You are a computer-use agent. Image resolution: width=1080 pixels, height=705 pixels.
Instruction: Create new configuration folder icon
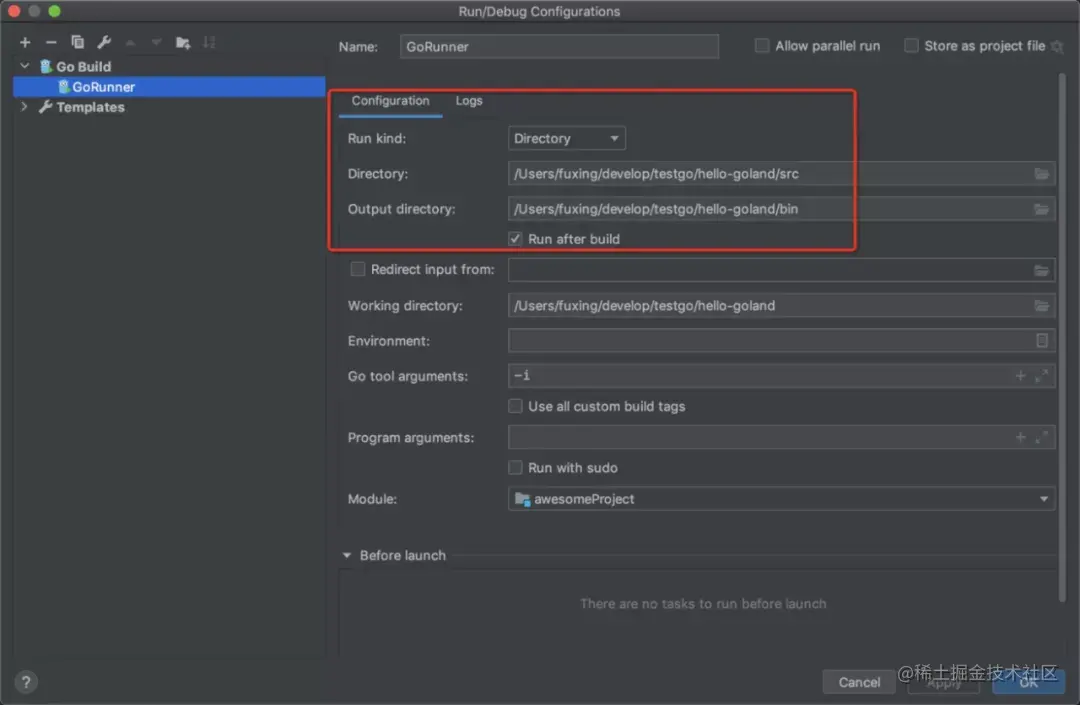pos(183,43)
